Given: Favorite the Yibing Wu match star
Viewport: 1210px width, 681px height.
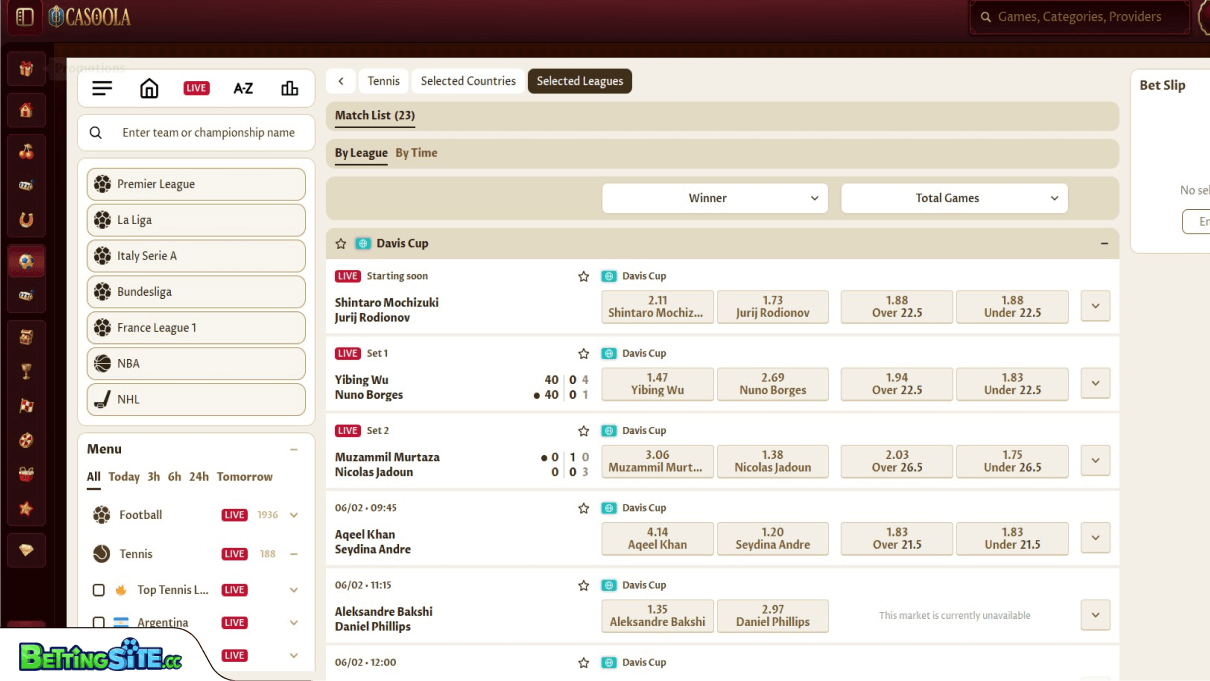Looking at the screenshot, I should (x=583, y=353).
